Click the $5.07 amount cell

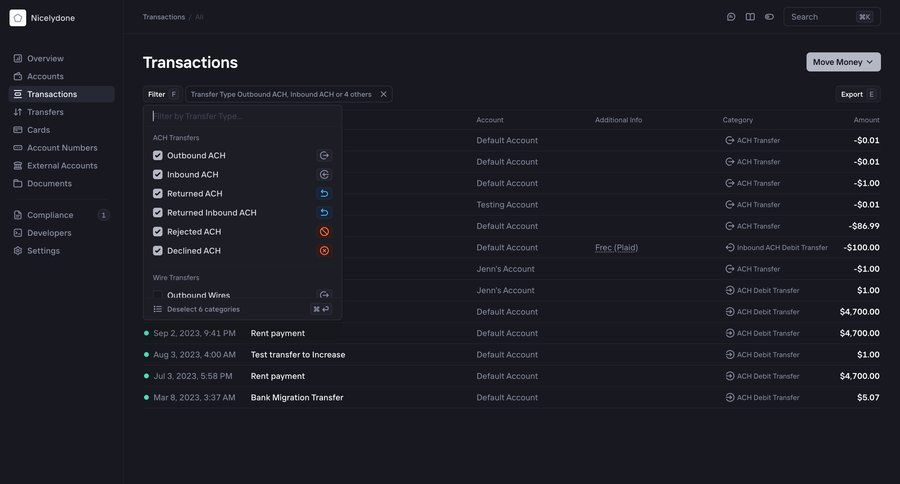point(868,397)
